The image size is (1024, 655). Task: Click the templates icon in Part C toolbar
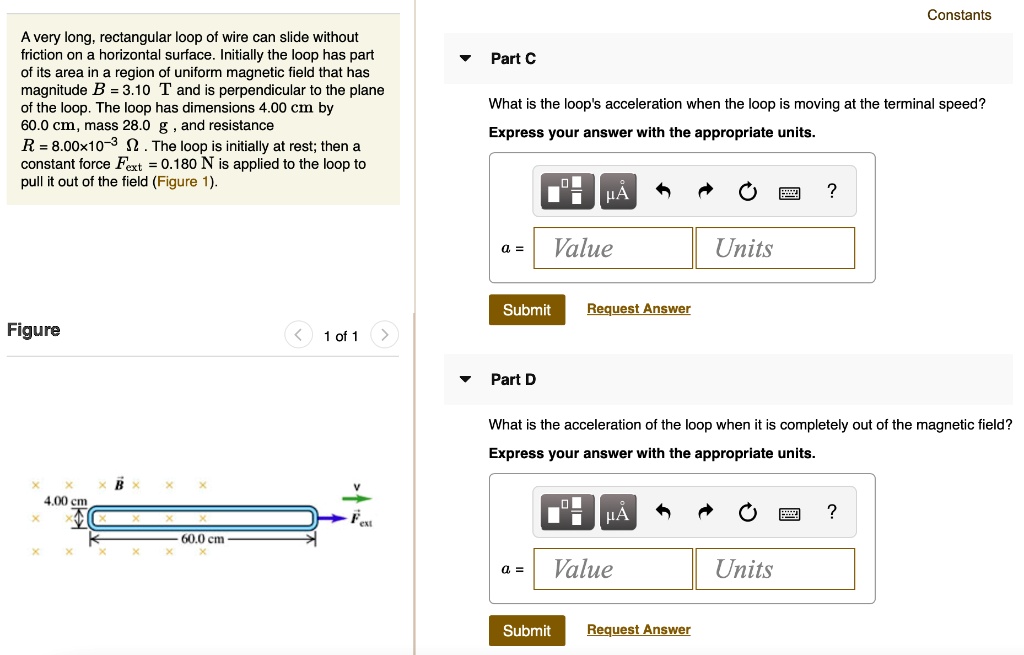568,192
